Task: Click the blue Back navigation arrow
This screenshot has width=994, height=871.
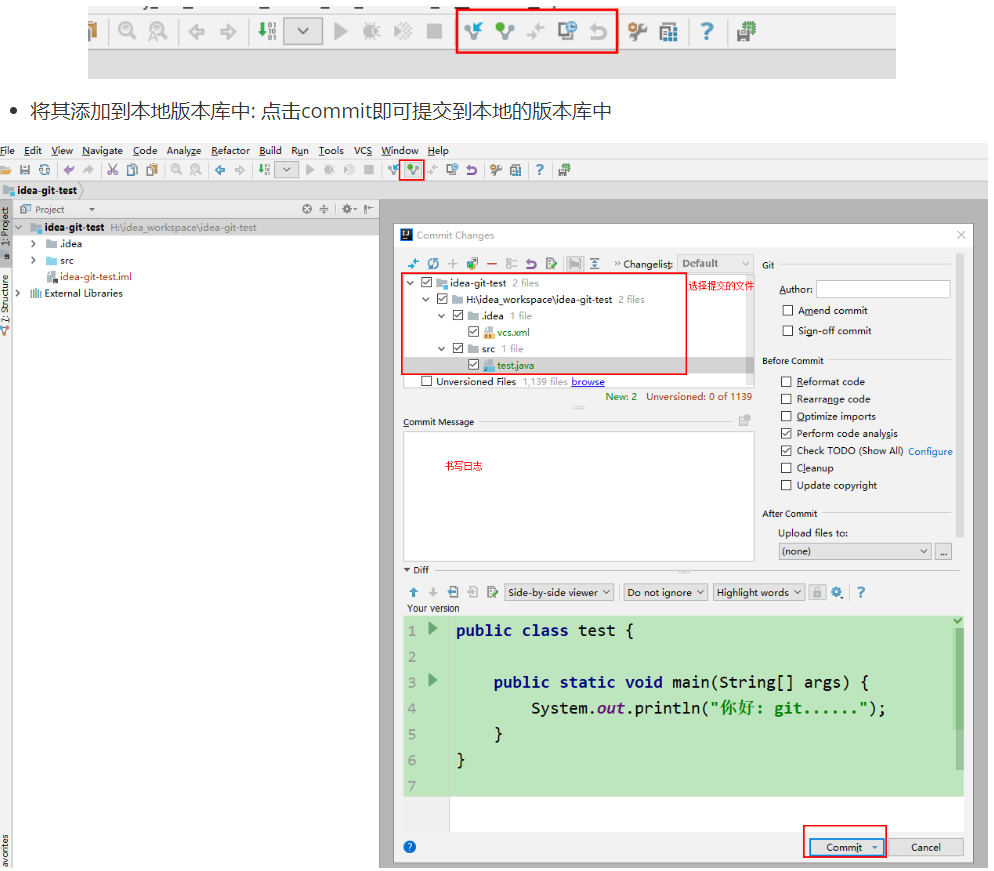Action: pos(220,170)
